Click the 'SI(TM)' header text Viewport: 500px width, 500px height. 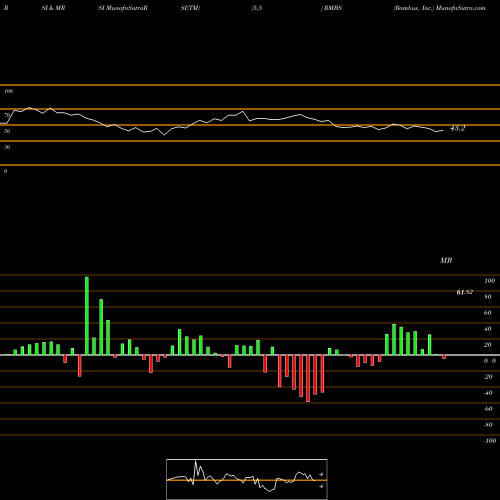[x=190, y=8]
